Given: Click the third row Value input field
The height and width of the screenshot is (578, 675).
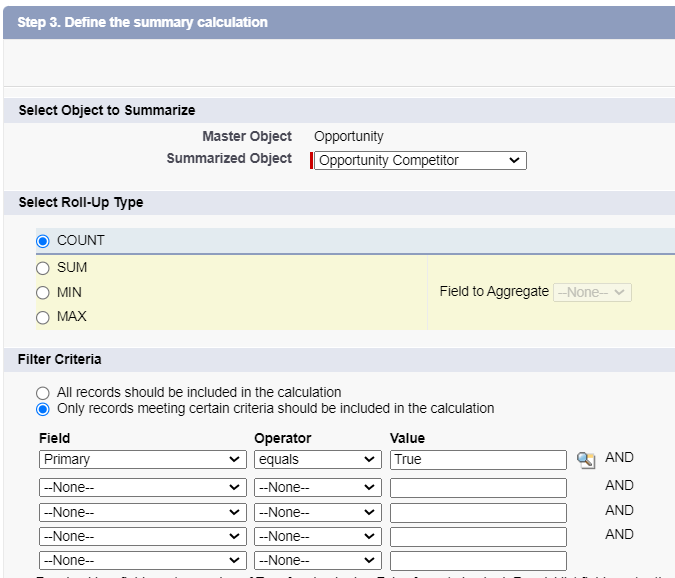Looking at the screenshot, I should coord(478,512).
